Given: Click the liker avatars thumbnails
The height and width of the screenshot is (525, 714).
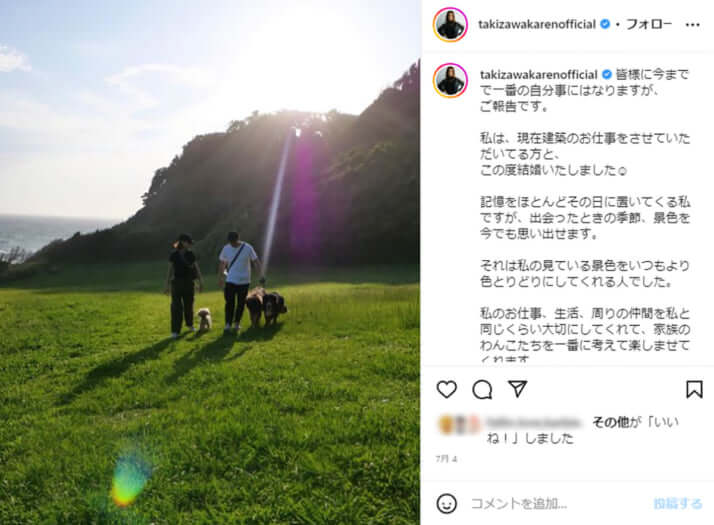Looking at the screenshot, I should coord(459,424).
